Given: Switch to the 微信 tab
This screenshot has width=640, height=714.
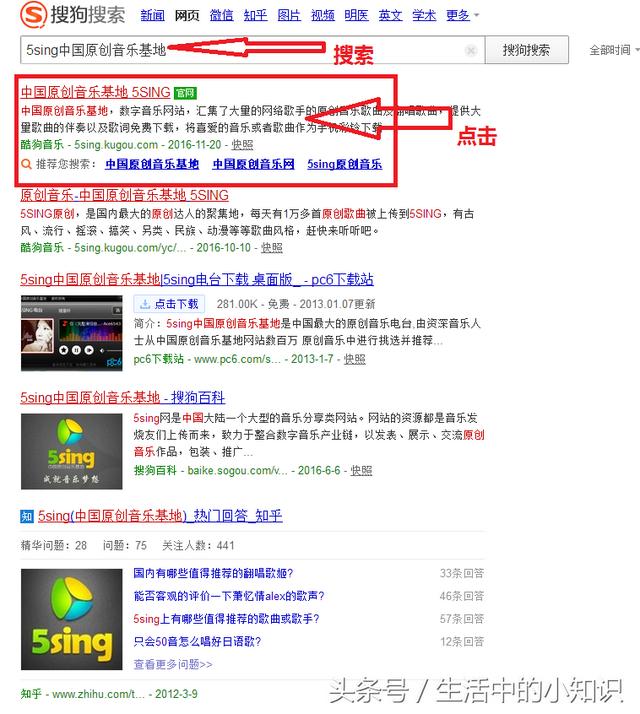Looking at the screenshot, I should coord(221,15).
